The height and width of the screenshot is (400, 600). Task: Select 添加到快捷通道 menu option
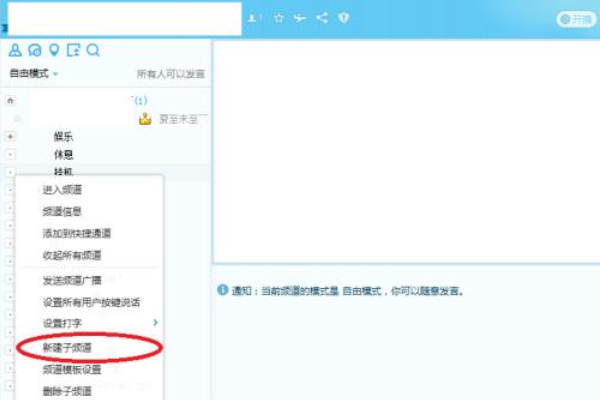point(77,233)
